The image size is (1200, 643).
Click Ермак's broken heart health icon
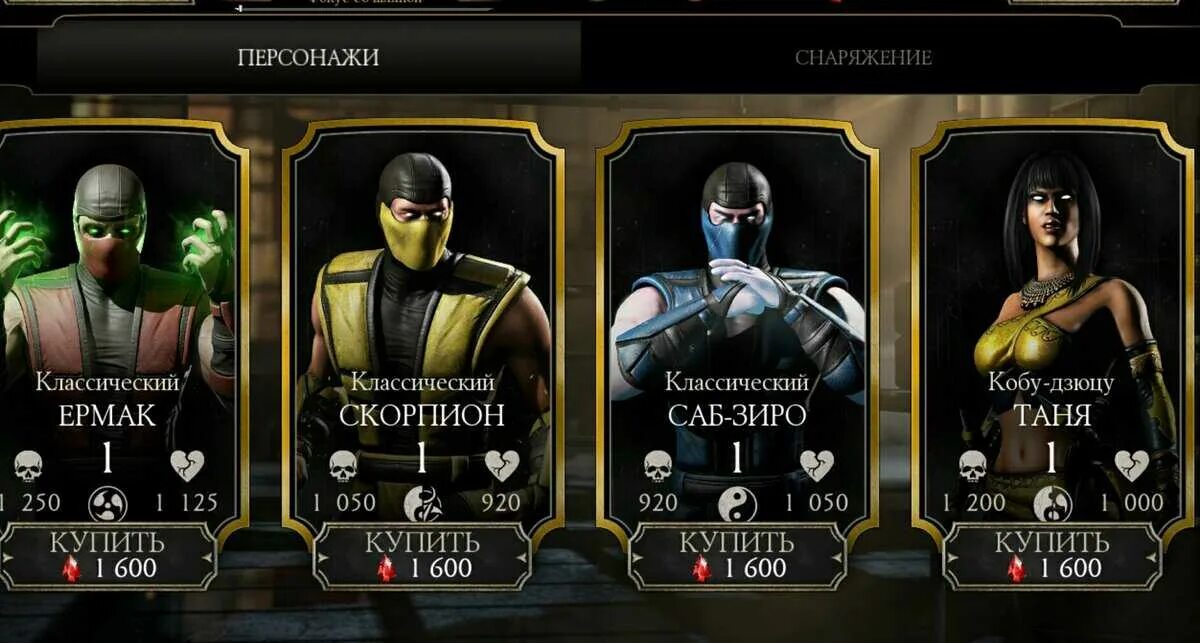(187, 465)
